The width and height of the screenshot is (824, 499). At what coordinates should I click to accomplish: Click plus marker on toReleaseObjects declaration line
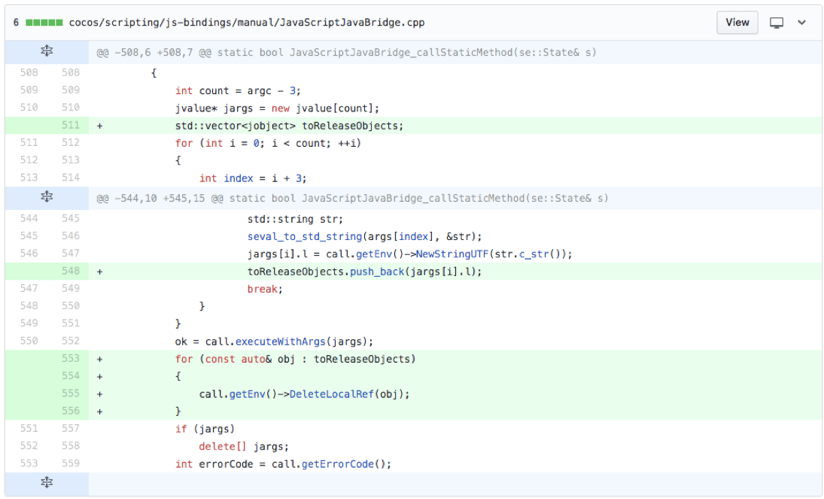pyautogui.click(x=99, y=126)
